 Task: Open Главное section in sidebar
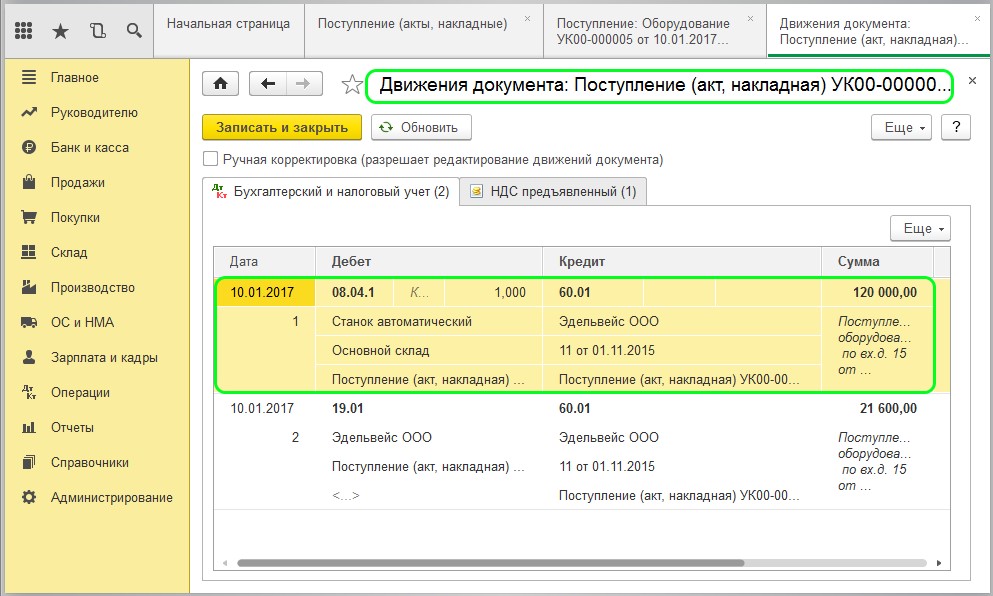pyautogui.click(x=75, y=77)
